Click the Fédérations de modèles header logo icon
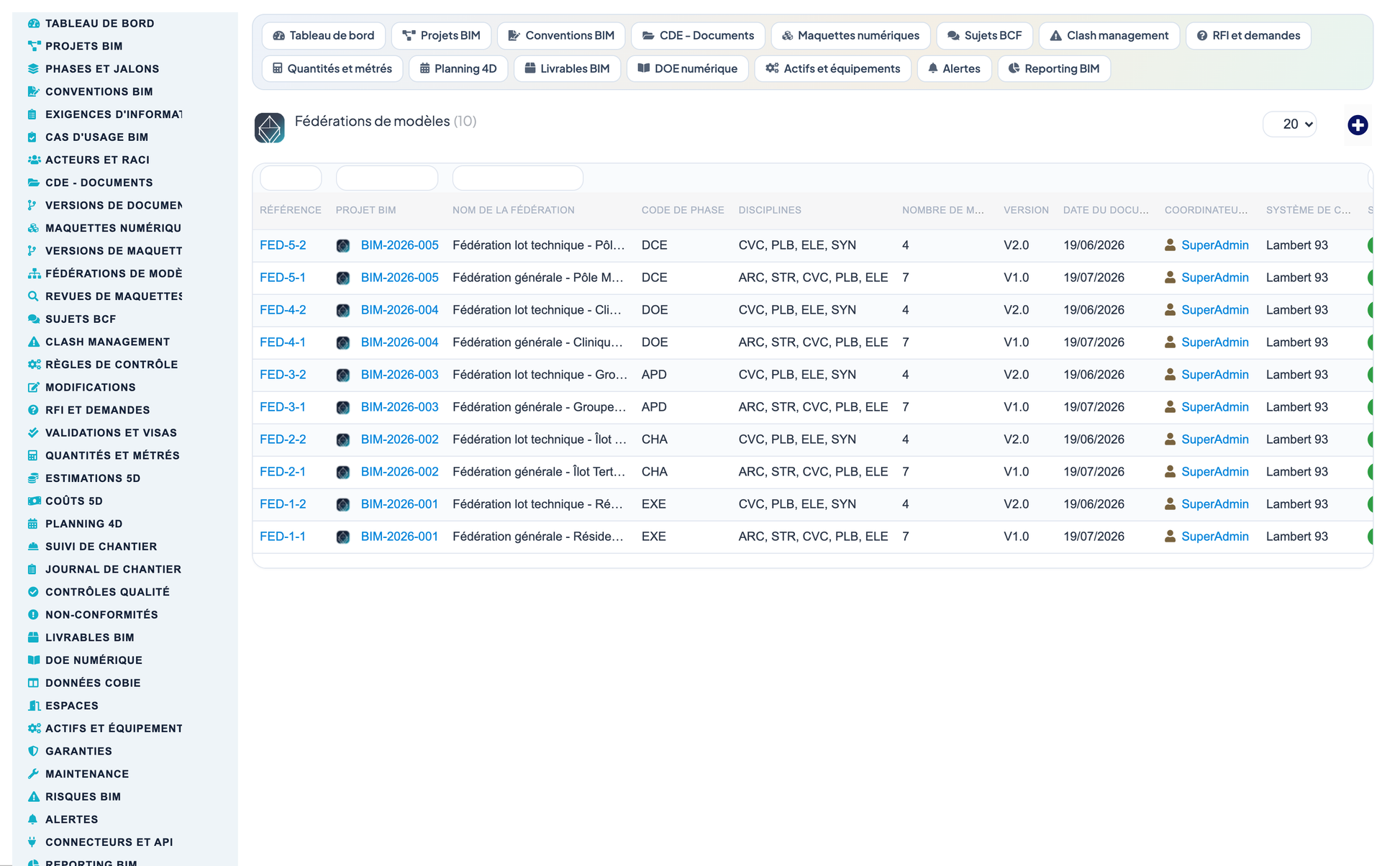Image resolution: width=1400 pixels, height=866 pixels. pyautogui.click(x=270, y=128)
